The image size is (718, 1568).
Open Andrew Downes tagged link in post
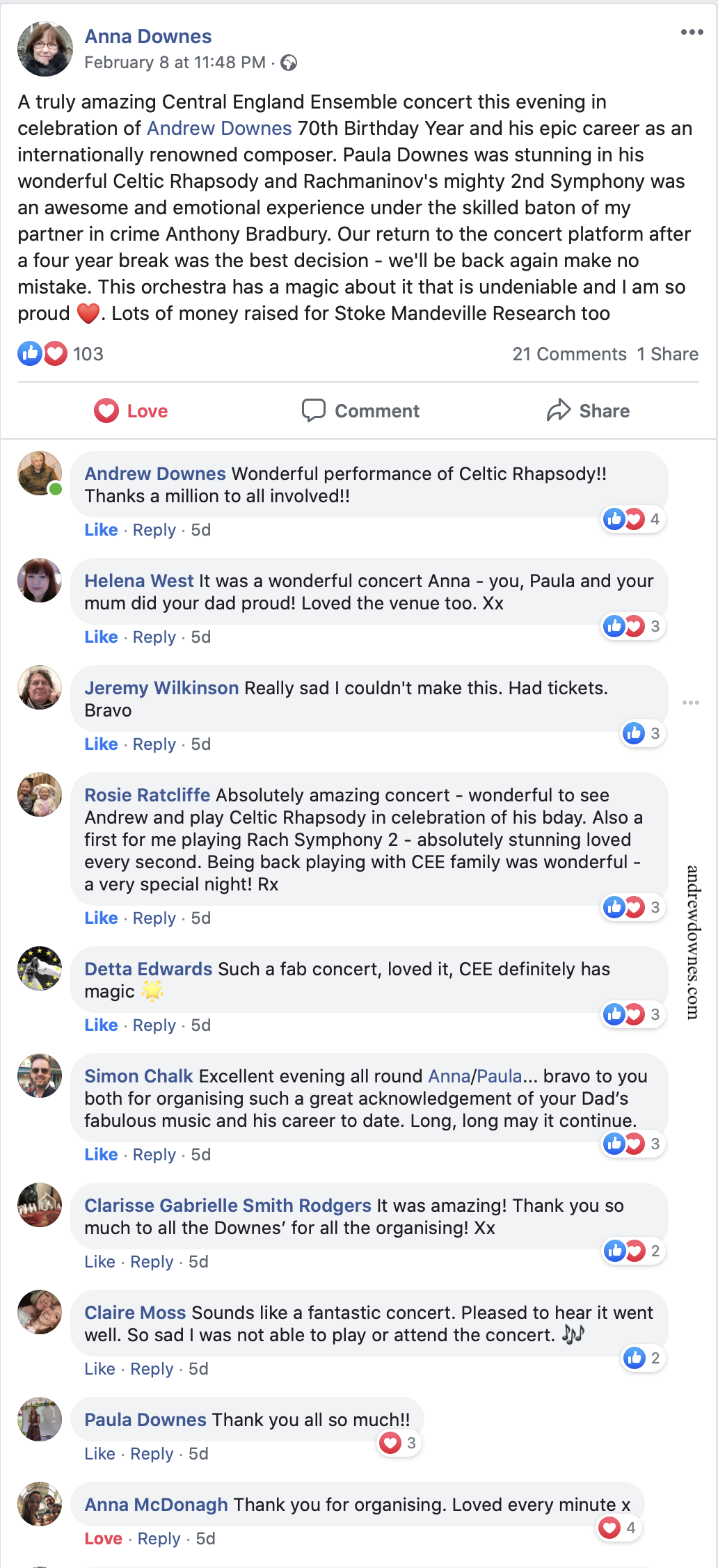click(x=219, y=129)
